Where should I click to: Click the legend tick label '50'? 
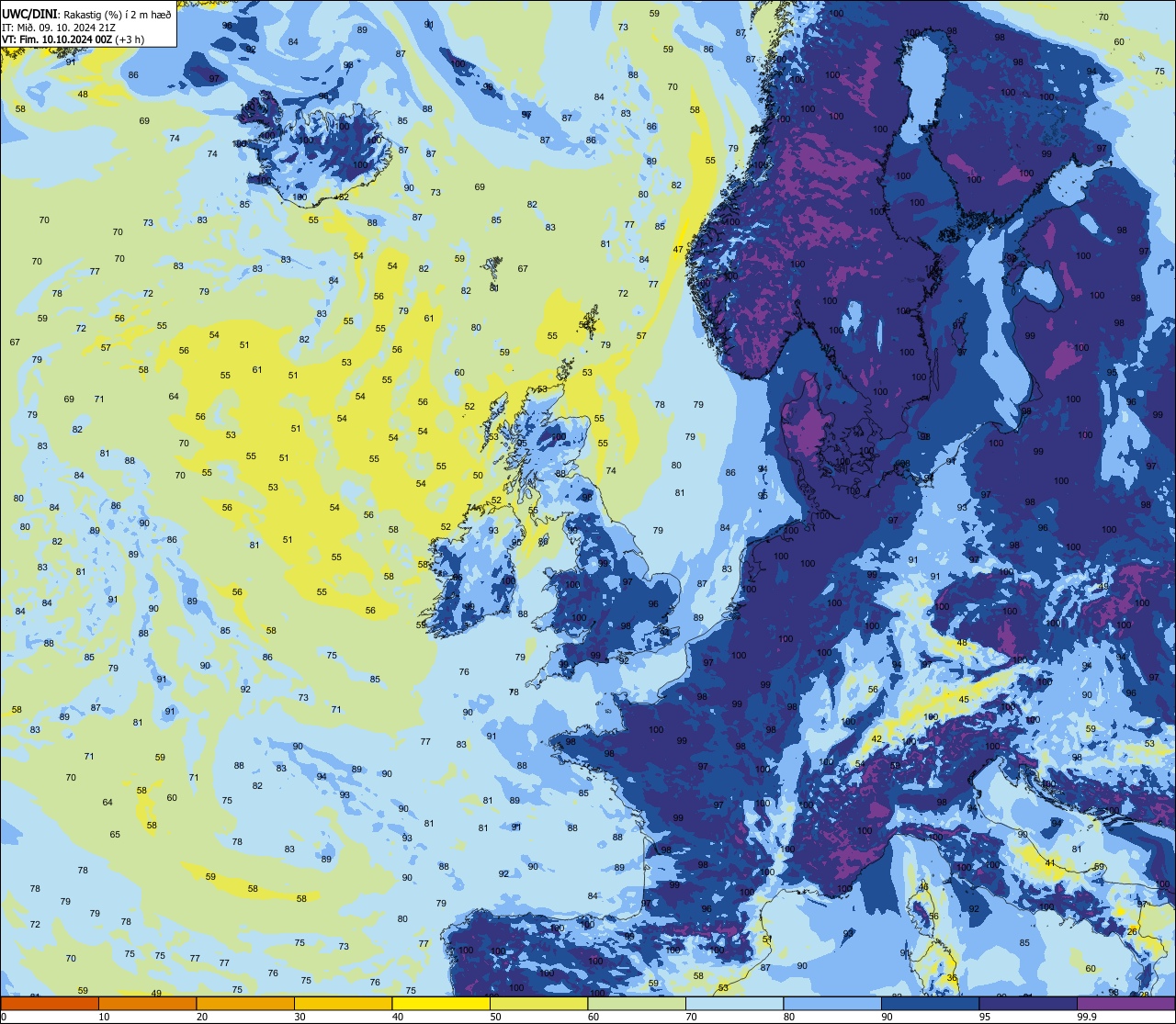click(x=495, y=1017)
